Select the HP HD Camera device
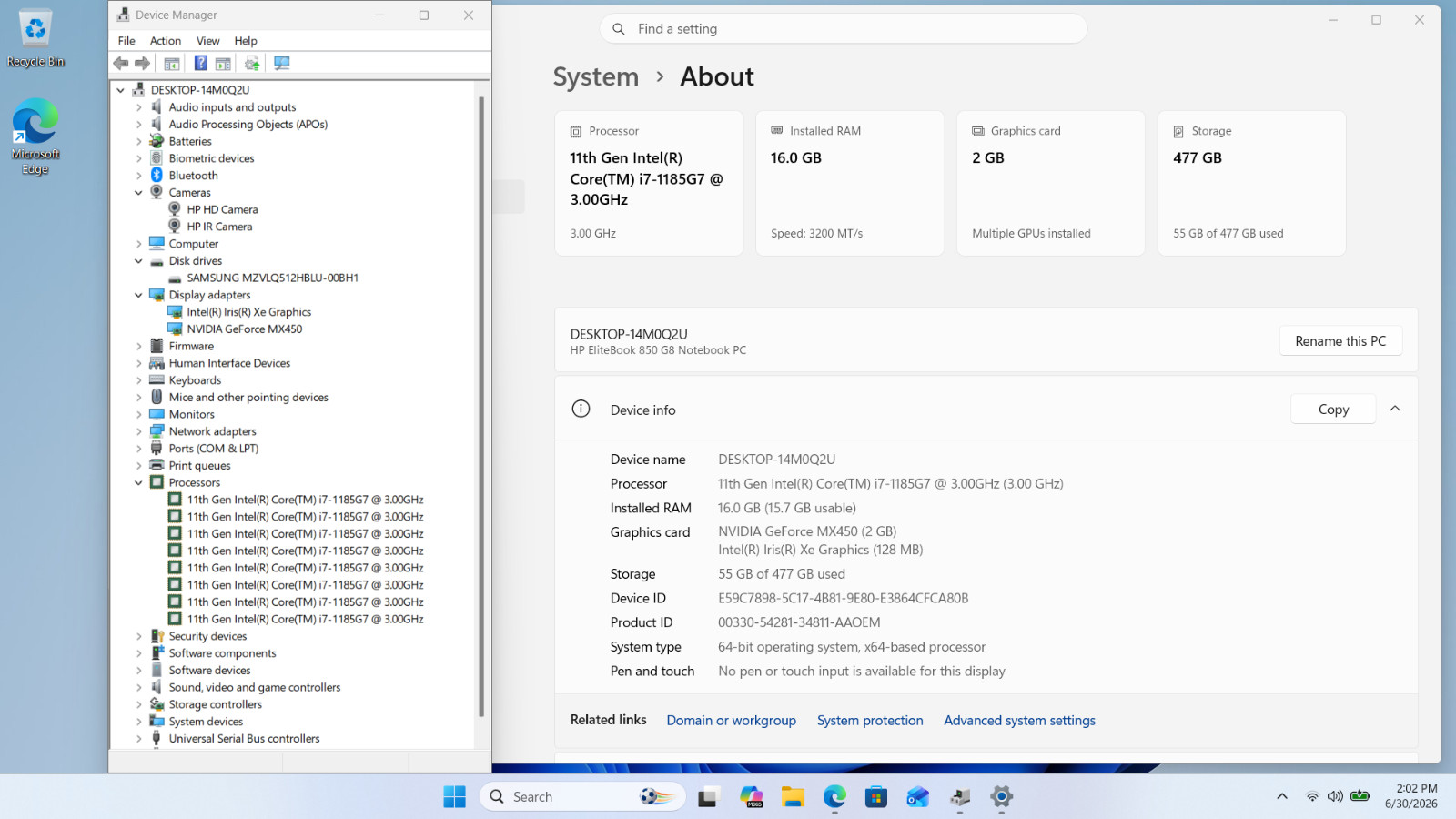The image size is (1456, 819). (222, 210)
